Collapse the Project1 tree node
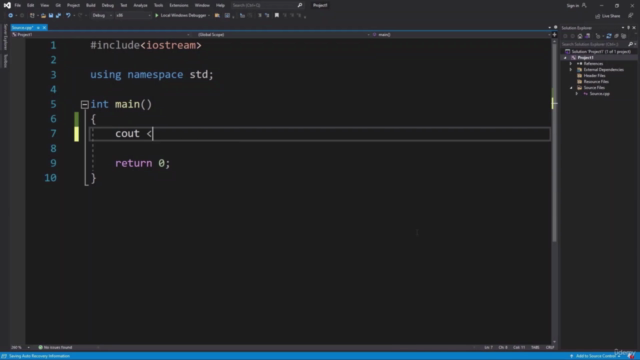This screenshot has width=640, height=360. tap(565, 58)
